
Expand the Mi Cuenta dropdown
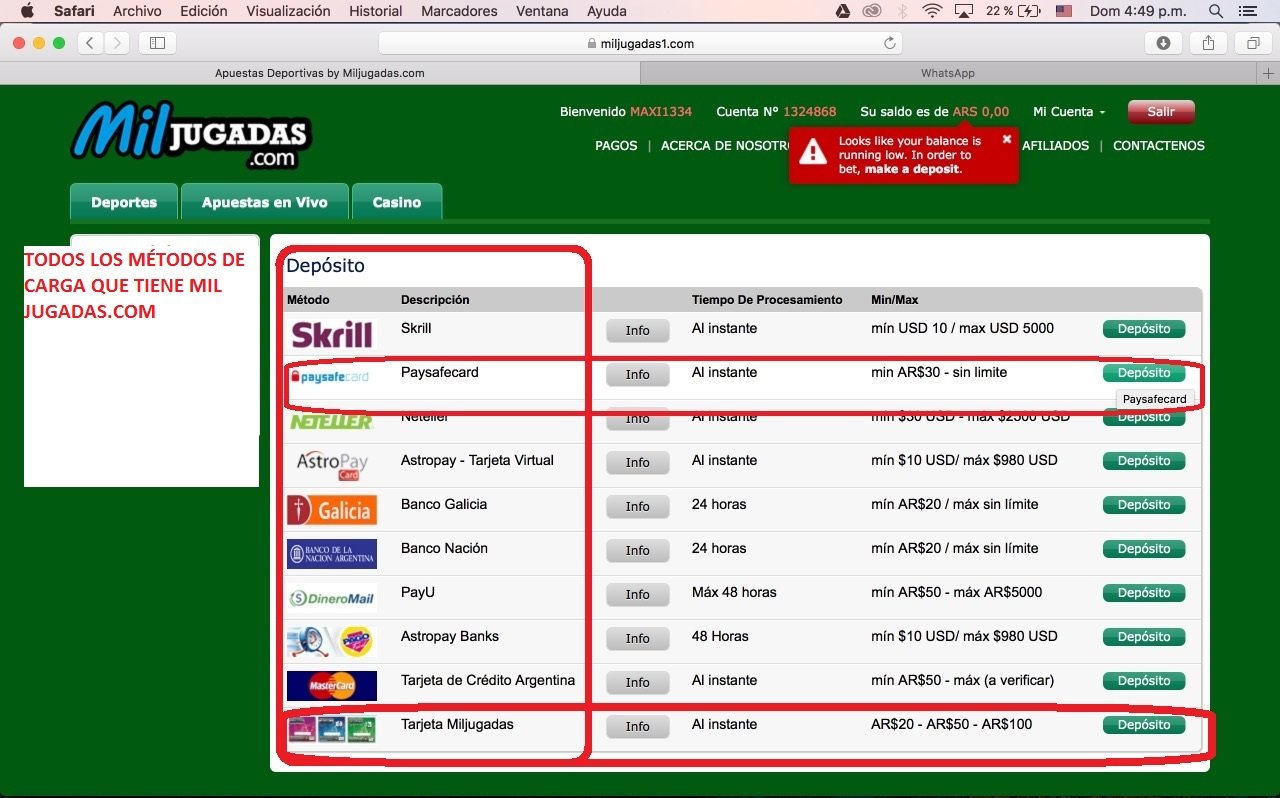[1069, 112]
